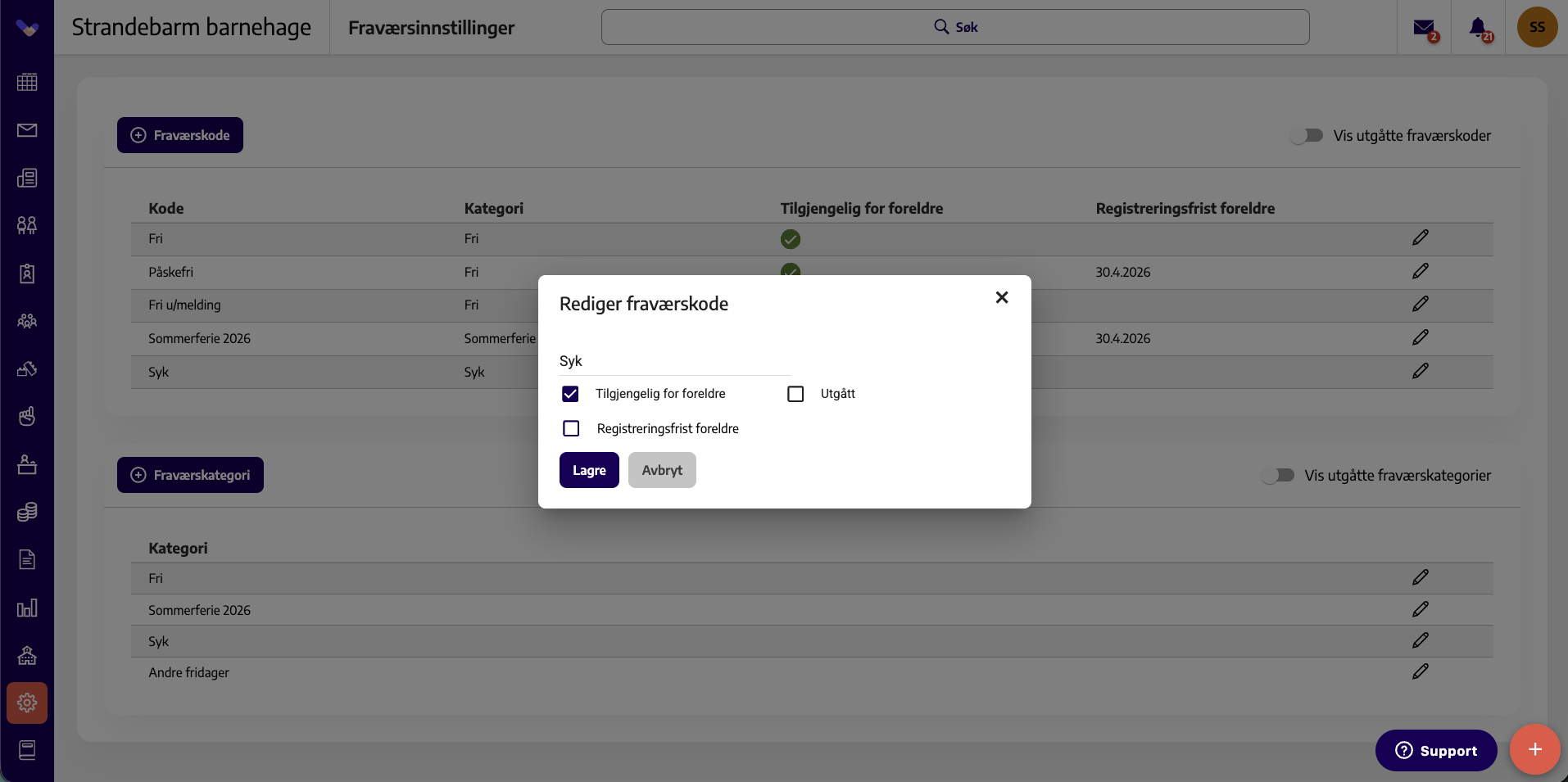Click the Syk name input field
Viewport: 1568px width, 782px height.
(674, 361)
